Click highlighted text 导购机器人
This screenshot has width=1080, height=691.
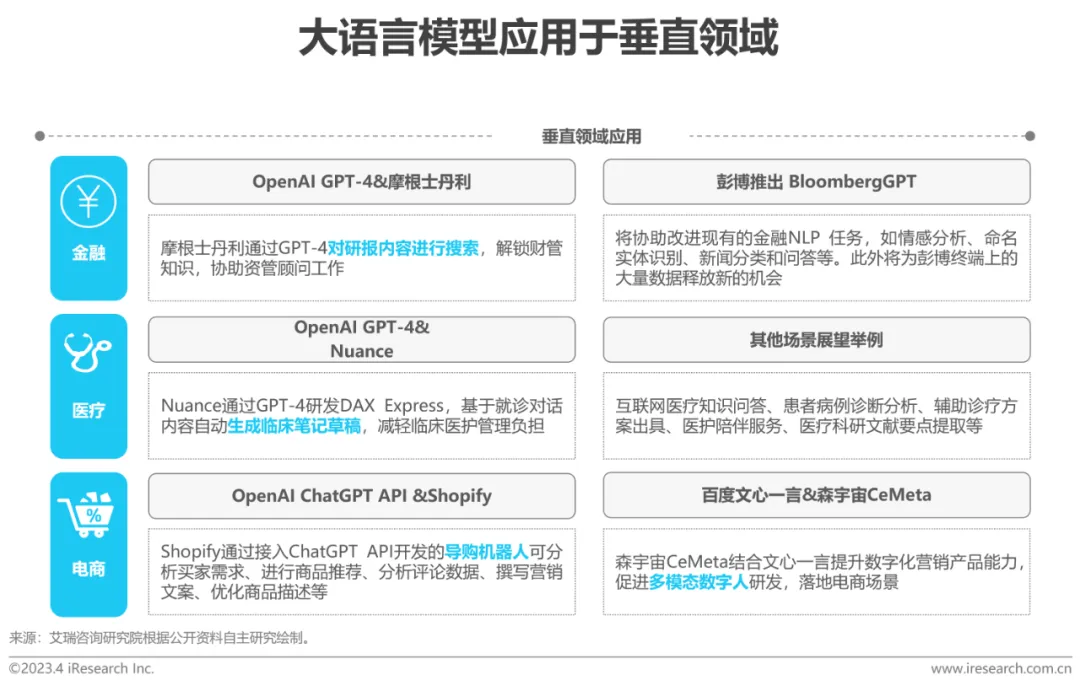pos(486,552)
